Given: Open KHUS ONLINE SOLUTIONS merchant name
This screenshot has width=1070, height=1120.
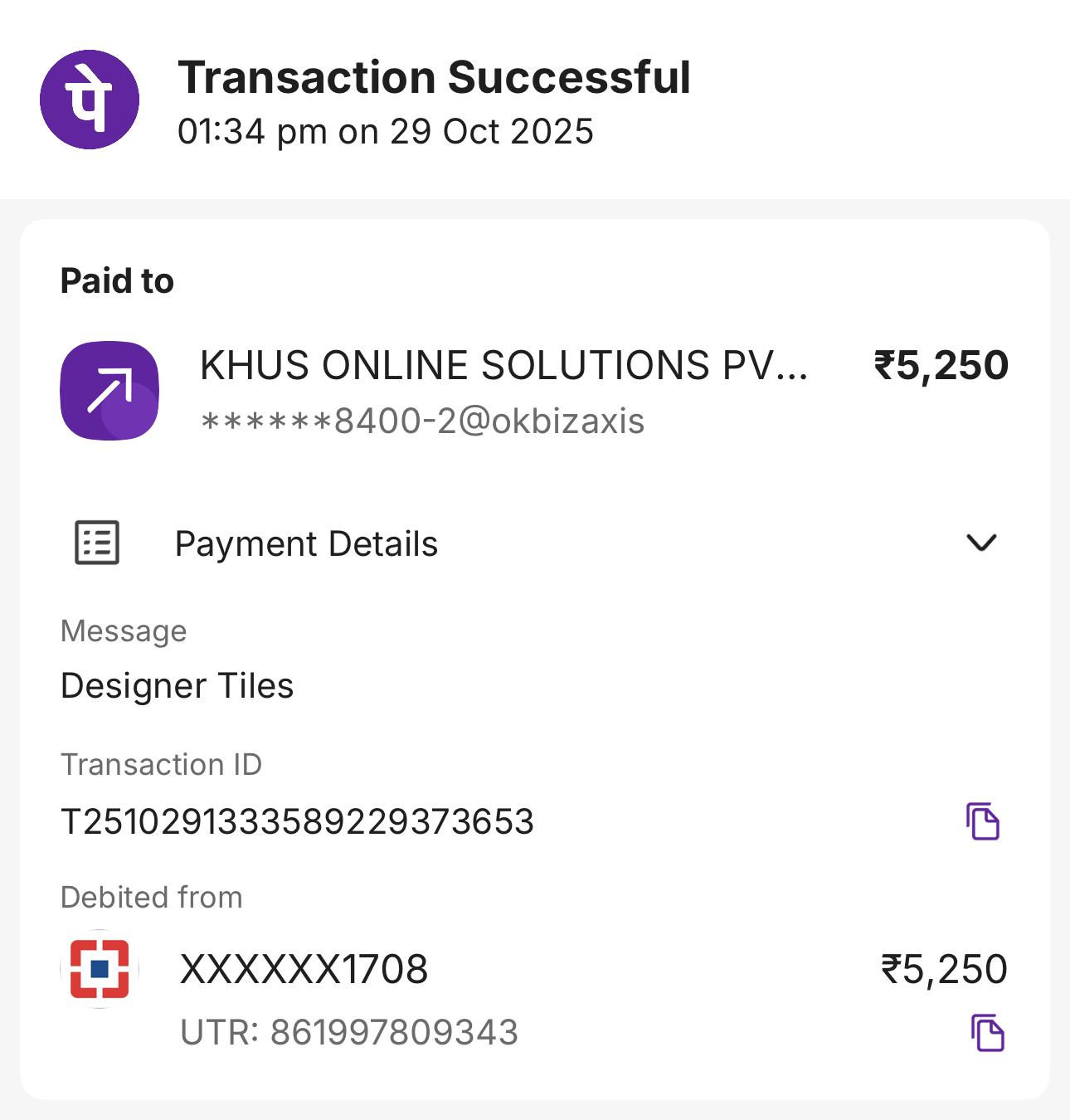Looking at the screenshot, I should [503, 366].
